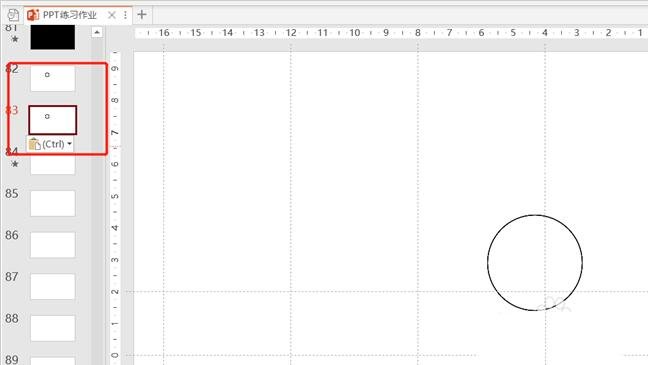This screenshot has height=365, width=648.
Task: Select slide 82 thumbnail with small circle
Action: (x=52, y=78)
